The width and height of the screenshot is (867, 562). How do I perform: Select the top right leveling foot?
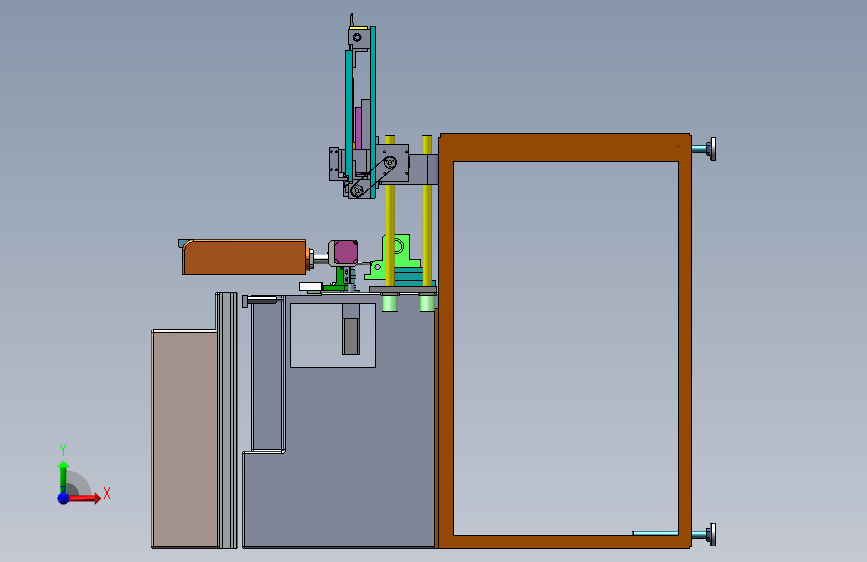click(704, 149)
